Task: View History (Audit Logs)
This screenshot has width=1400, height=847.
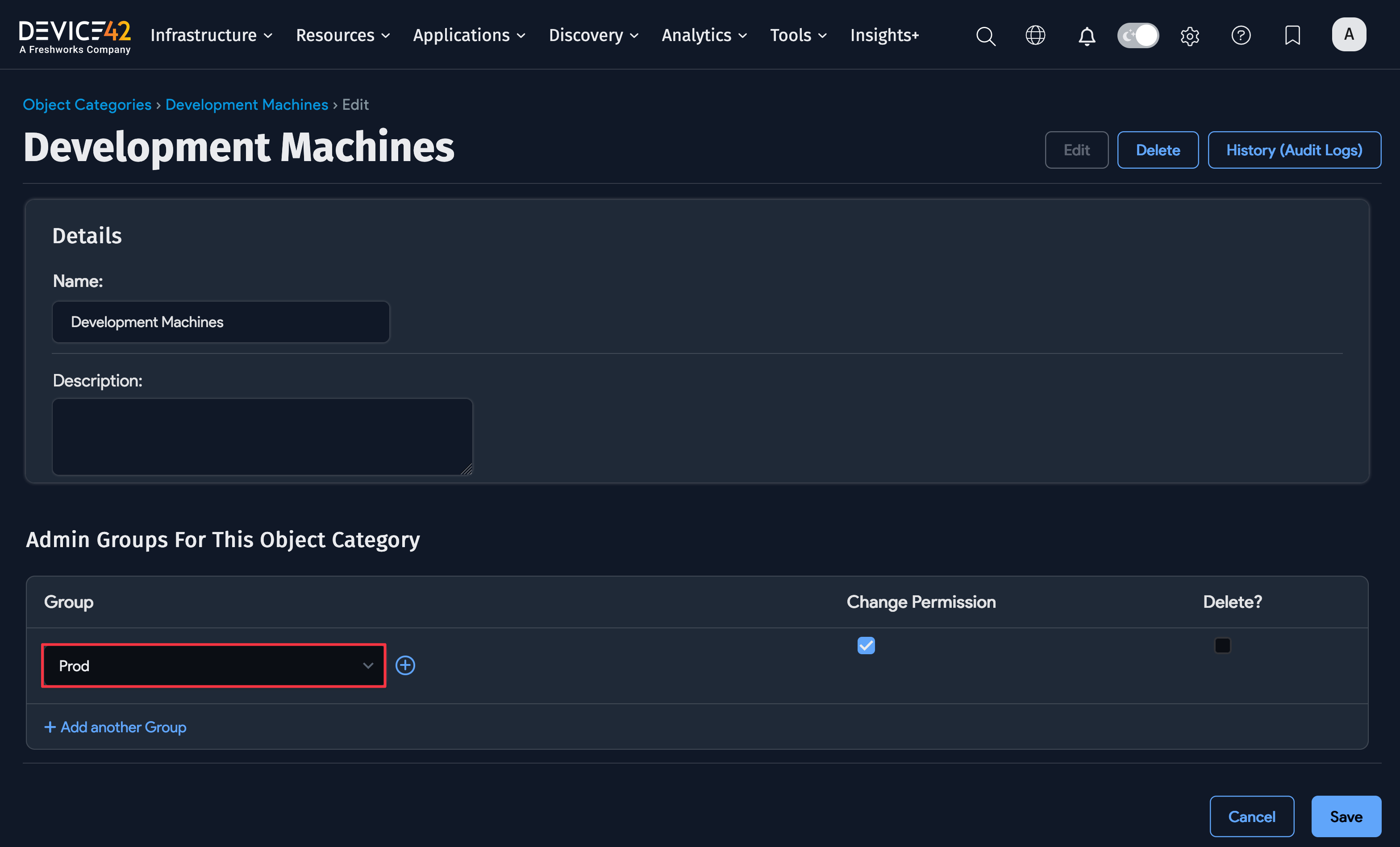Action: (x=1294, y=149)
